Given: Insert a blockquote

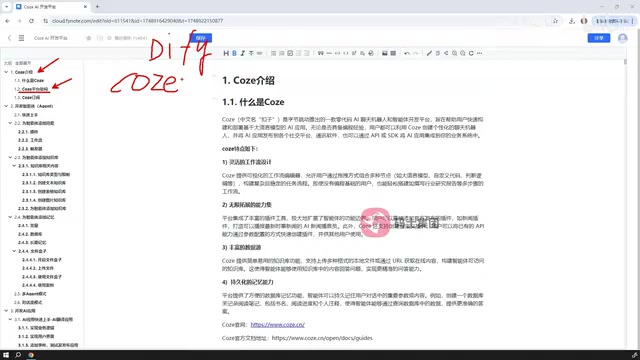Looking at the screenshot, I should click(320, 53).
